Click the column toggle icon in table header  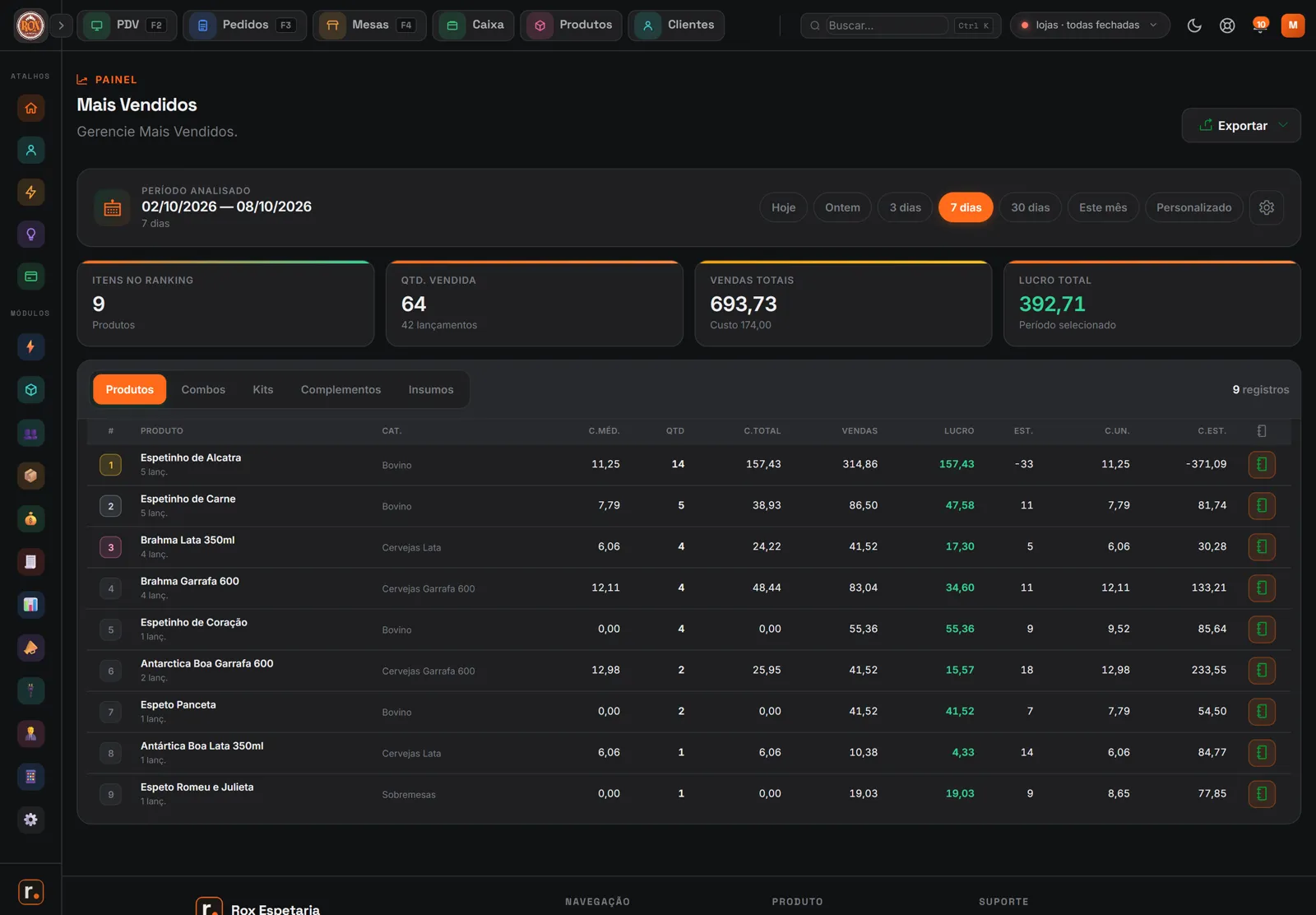(1262, 431)
